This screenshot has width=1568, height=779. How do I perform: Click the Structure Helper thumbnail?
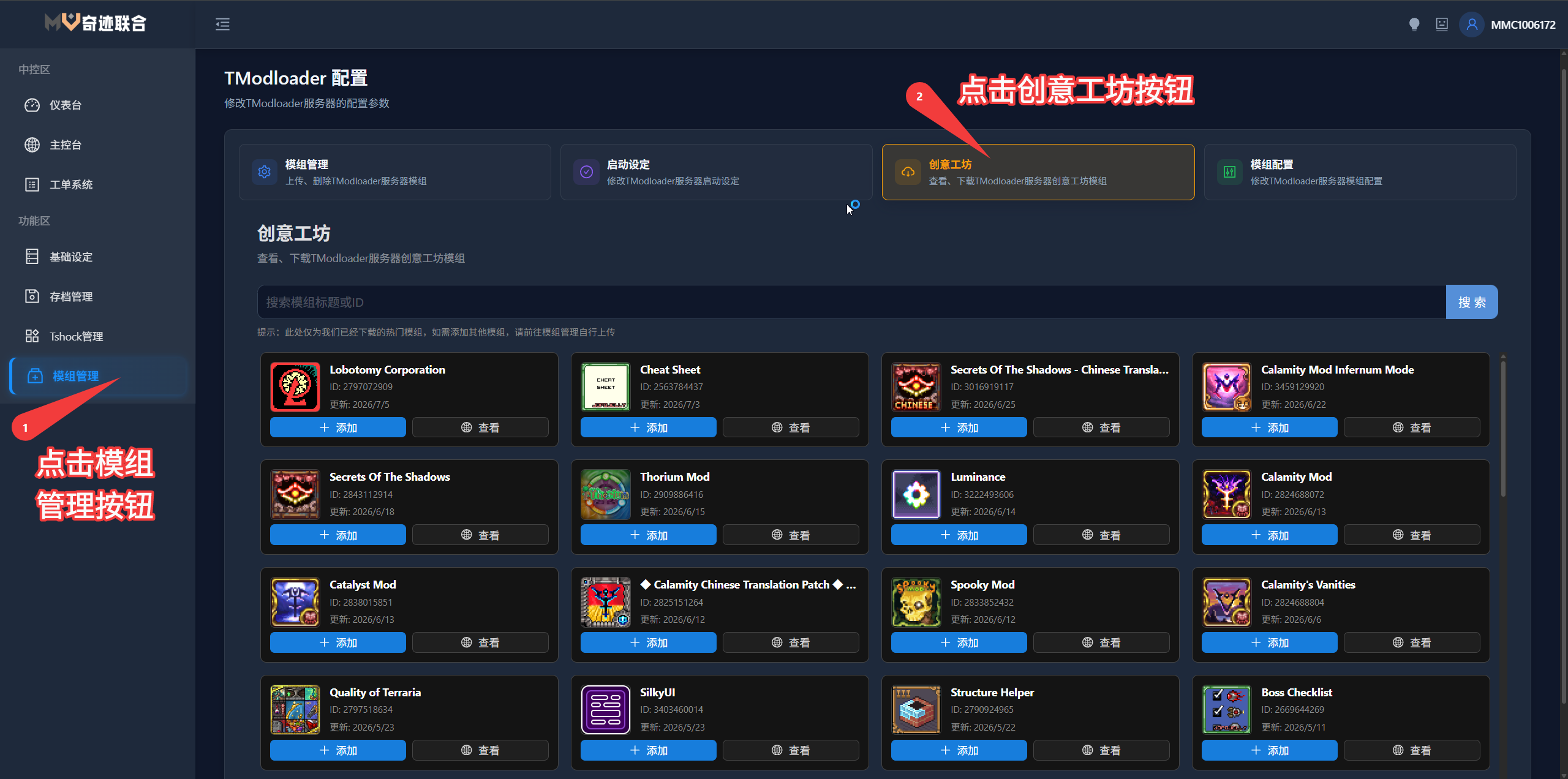pyautogui.click(x=916, y=710)
